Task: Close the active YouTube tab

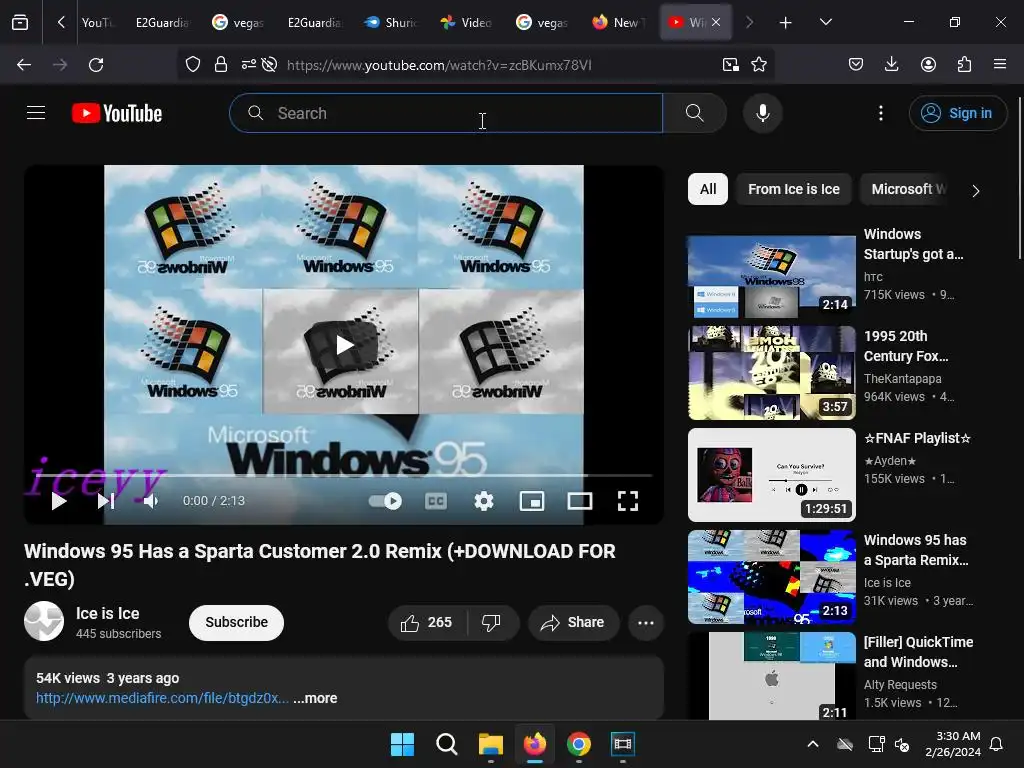Action: tap(716, 23)
